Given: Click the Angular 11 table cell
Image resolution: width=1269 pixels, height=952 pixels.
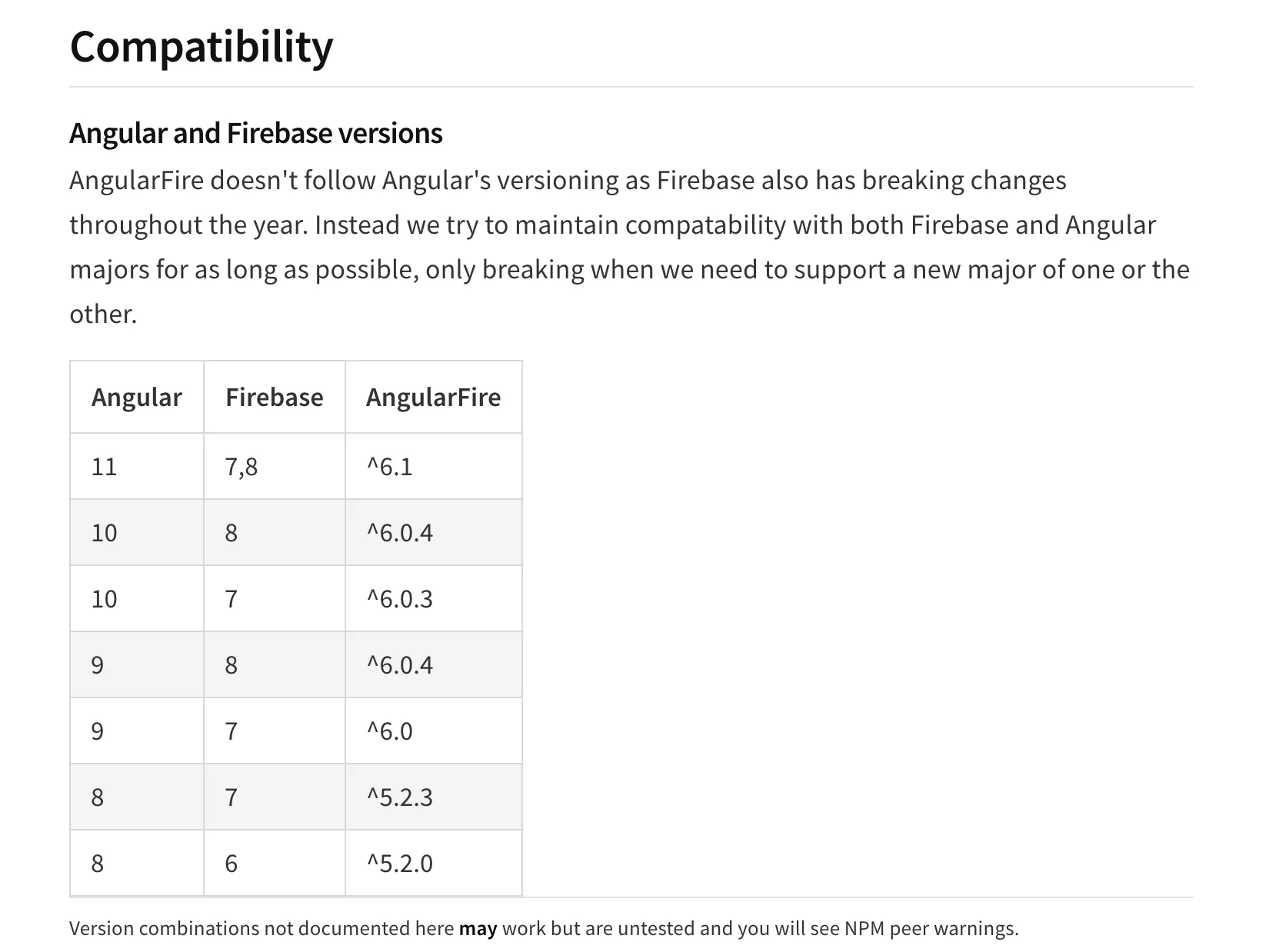Looking at the screenshot, I should pyautogui.click(x=105, y=467).
